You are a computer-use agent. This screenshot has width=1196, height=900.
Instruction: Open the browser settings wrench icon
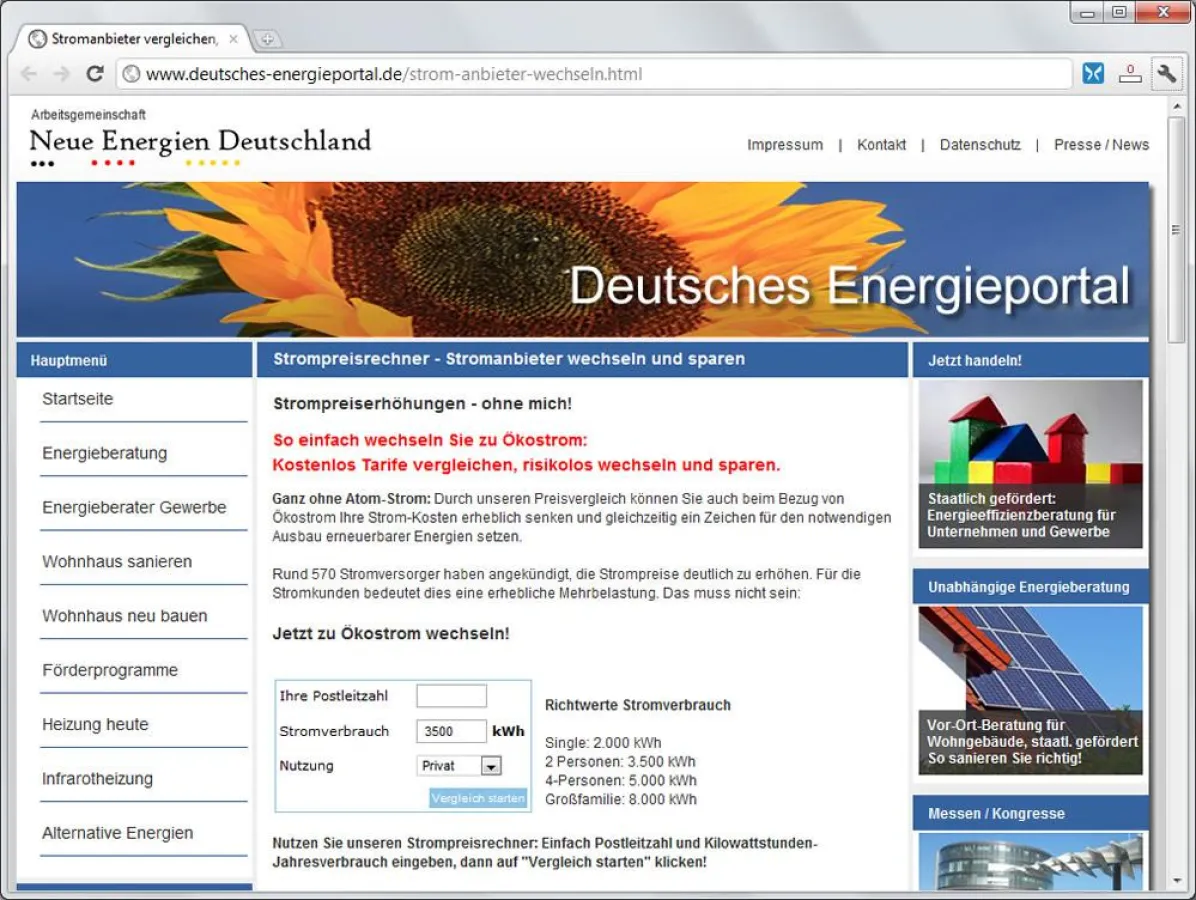click(x=1167, y=73)
